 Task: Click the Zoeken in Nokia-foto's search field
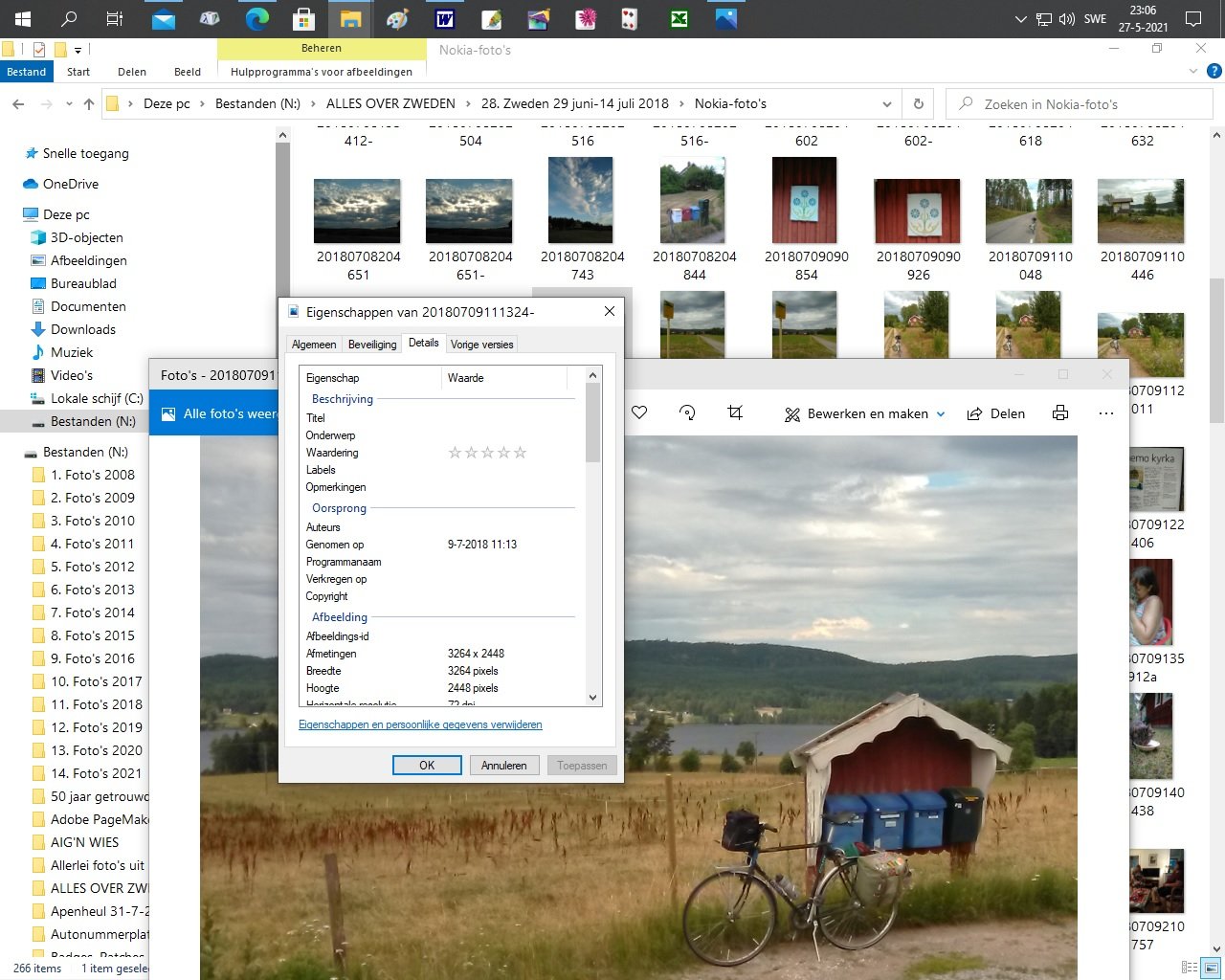coord(1081,104)
